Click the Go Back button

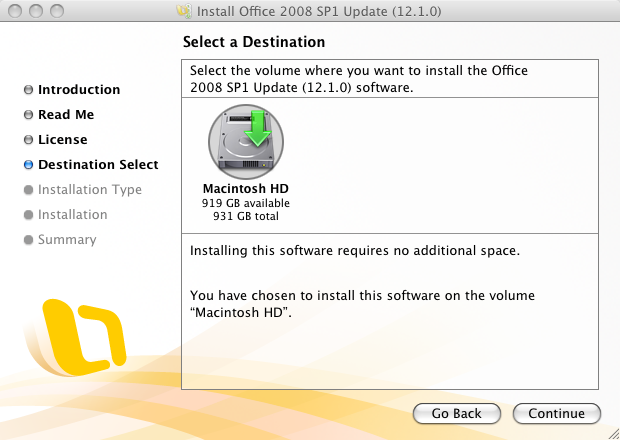pyautogui.click(x=457, y=414)
